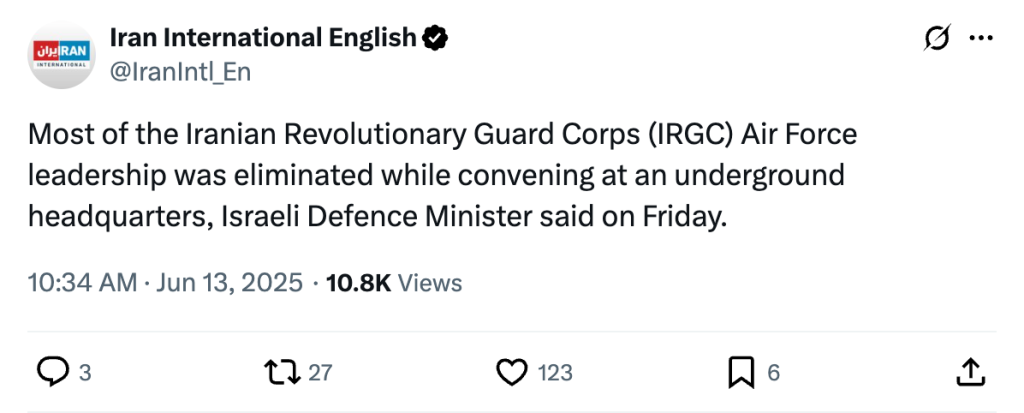
Task: Open the @IranIntl_En handle link
Action: pyautogui.click(x=179, y=72)
